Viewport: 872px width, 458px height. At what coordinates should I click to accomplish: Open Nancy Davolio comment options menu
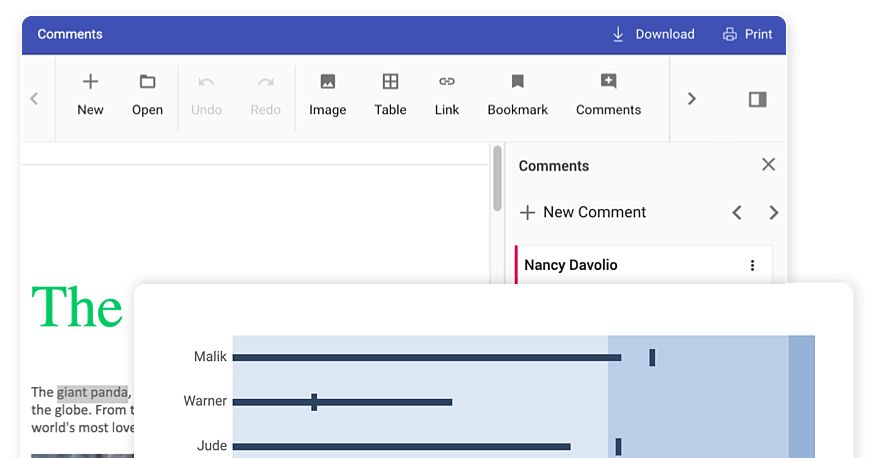point(752,265)
